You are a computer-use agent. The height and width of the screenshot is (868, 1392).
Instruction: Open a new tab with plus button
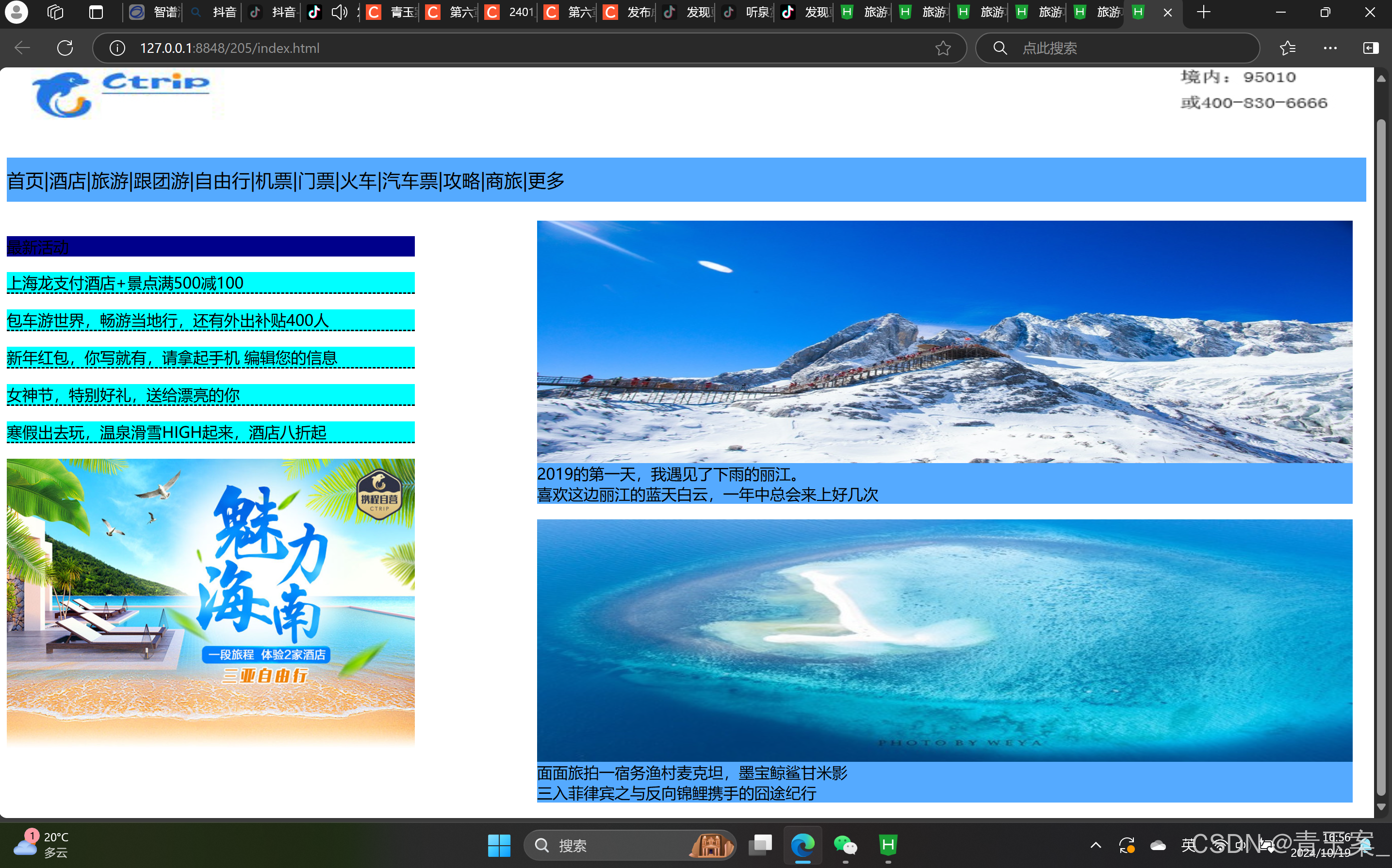click(1204, 12)
